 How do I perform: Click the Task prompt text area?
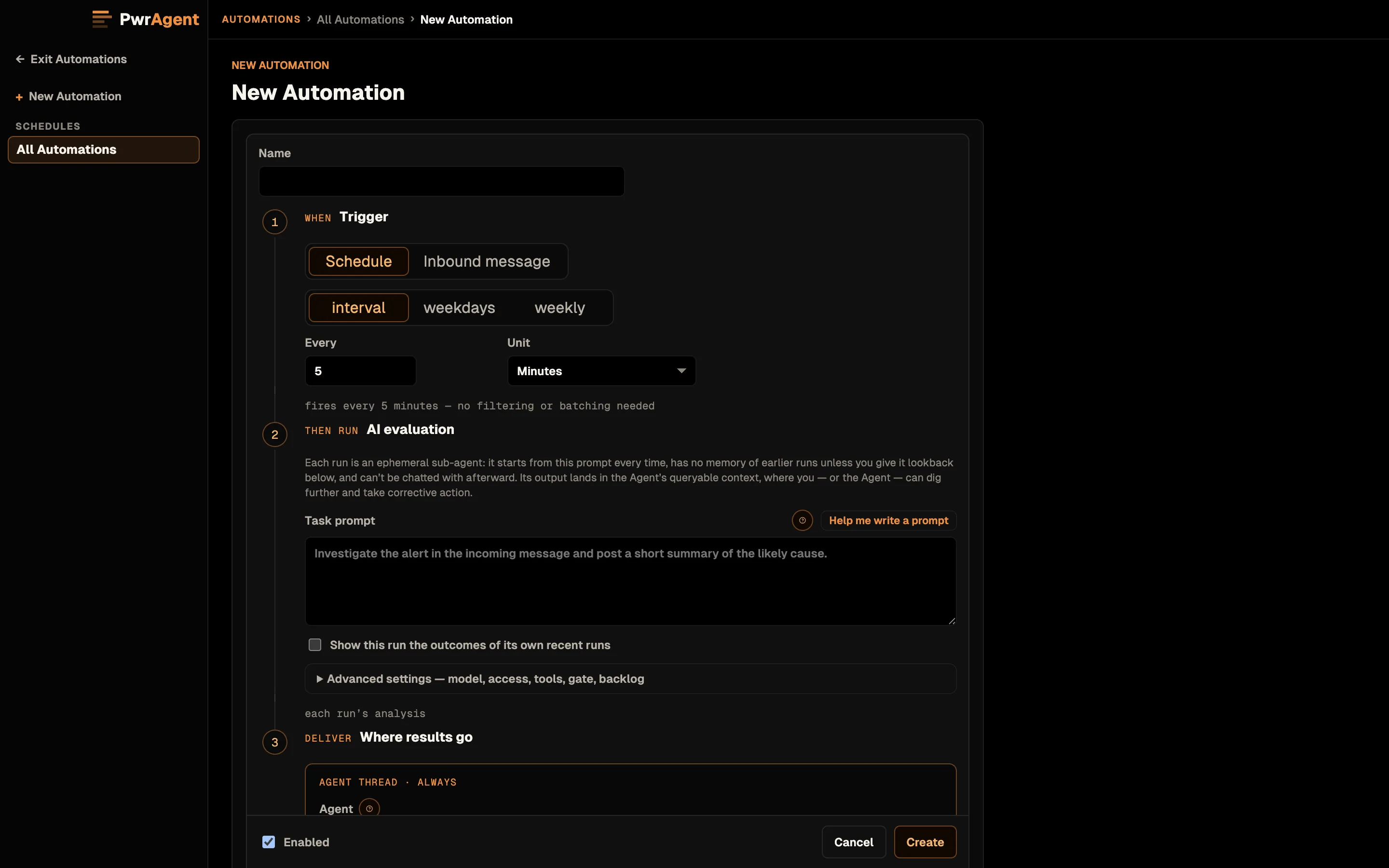(630, 581)
